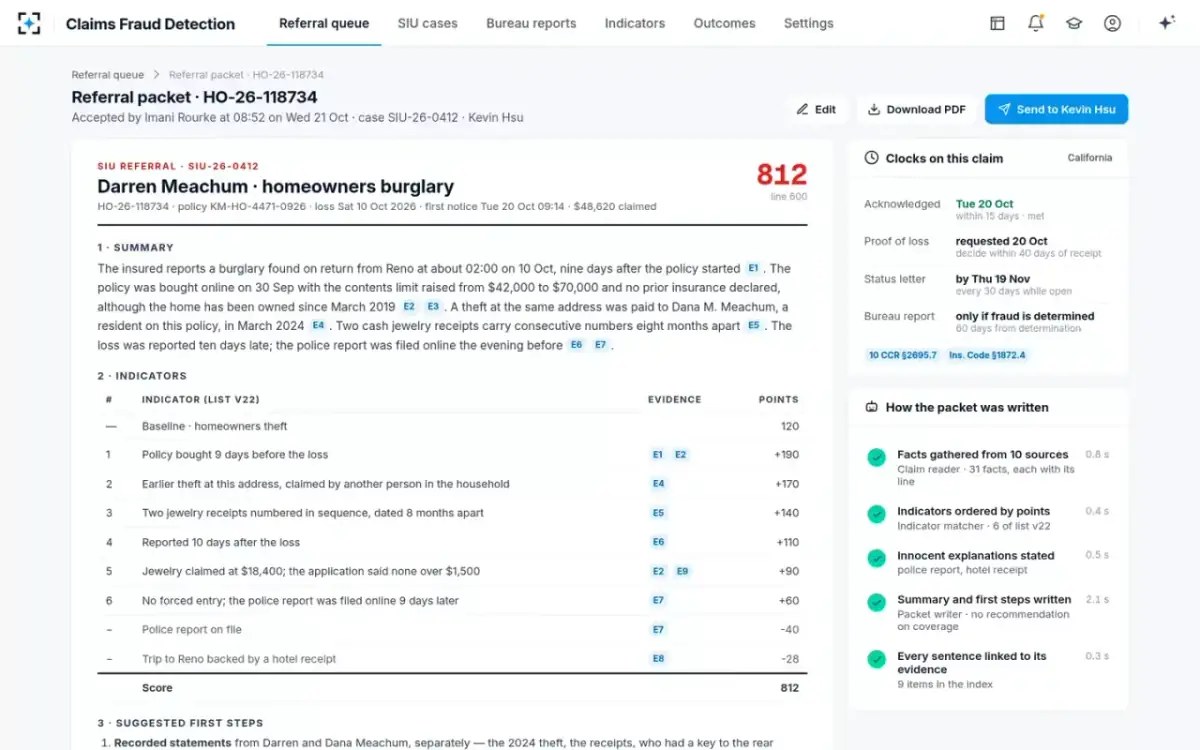The height and width of the screenshot is (750, 1200).
Task: Click the robot icon beside How the packet was written
Action: (871, 407)
